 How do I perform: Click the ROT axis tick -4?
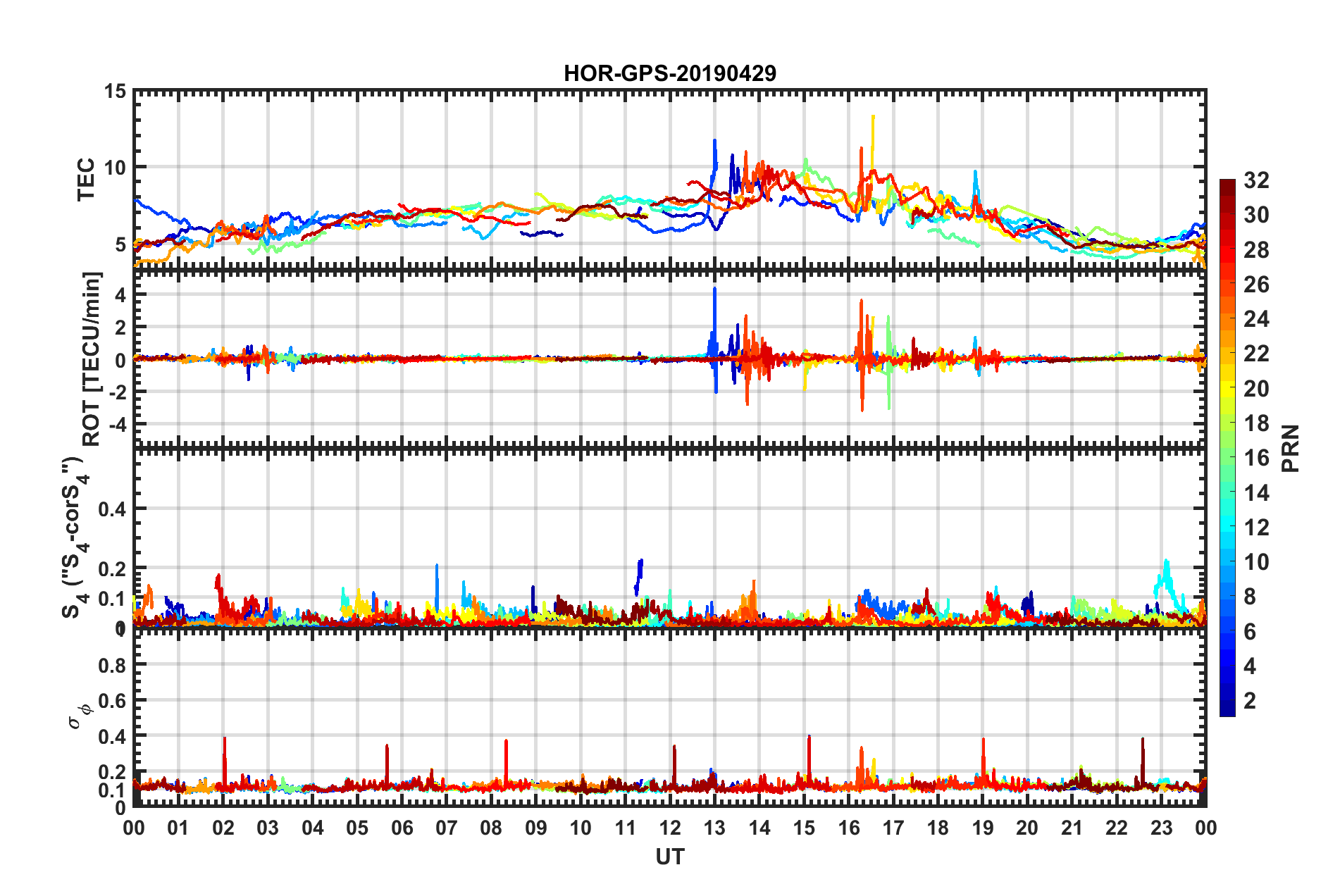click(x=117, y=425)
